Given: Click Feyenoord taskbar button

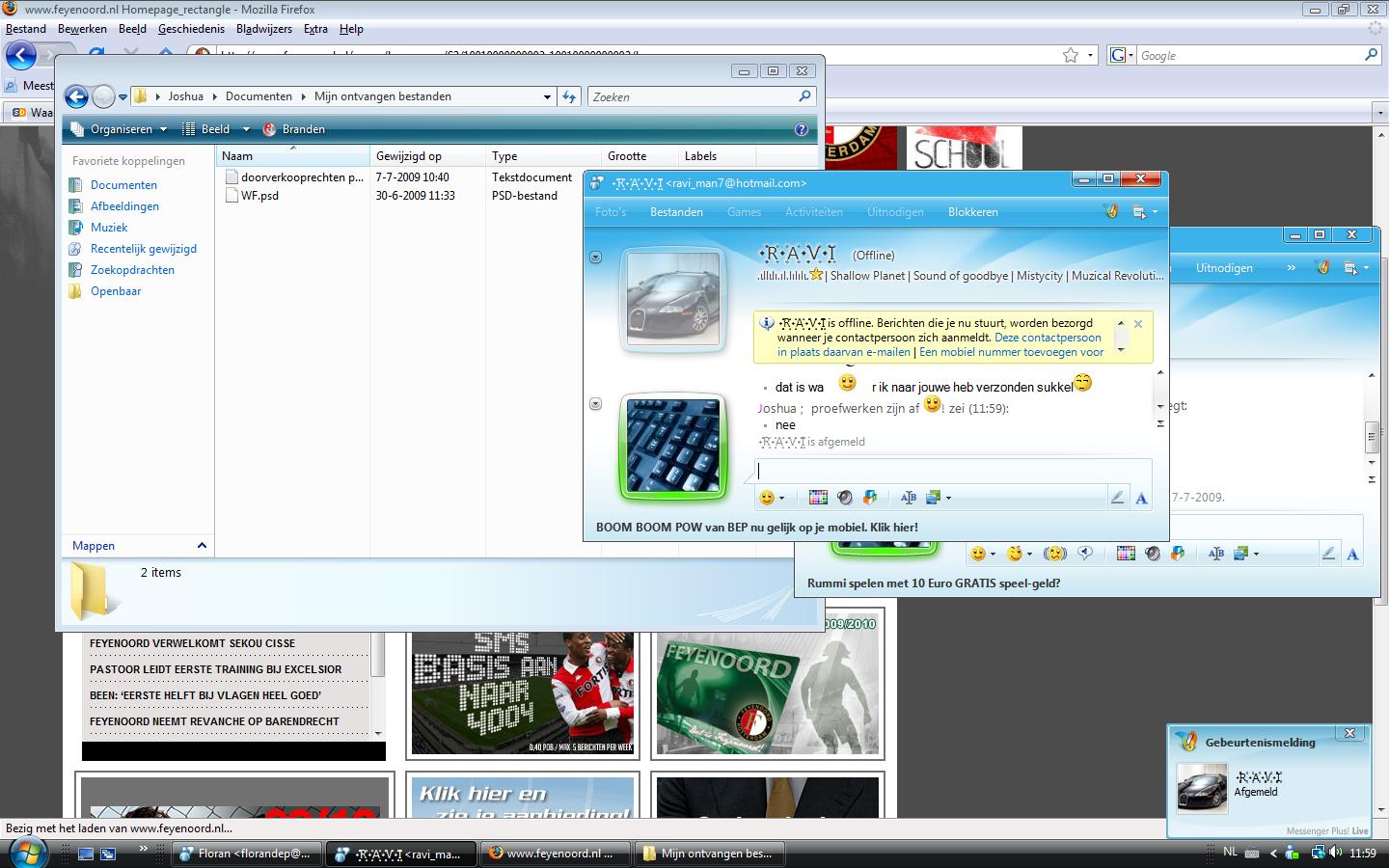Looking at the screenshot, I should 556,854.
